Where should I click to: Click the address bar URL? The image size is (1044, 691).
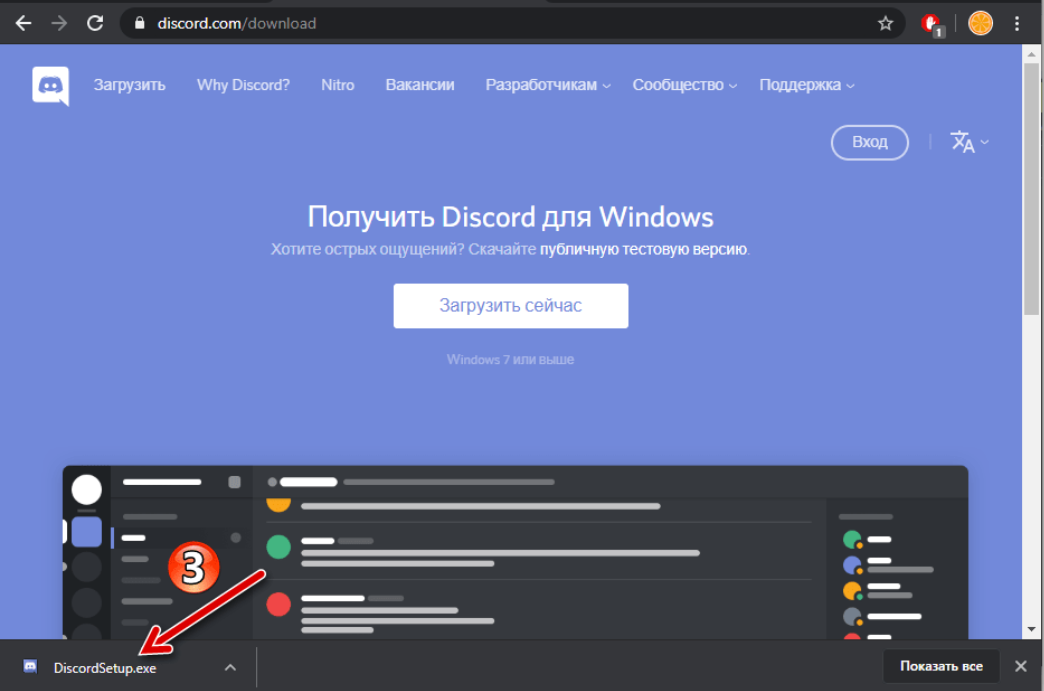click(x=236, y=23)
